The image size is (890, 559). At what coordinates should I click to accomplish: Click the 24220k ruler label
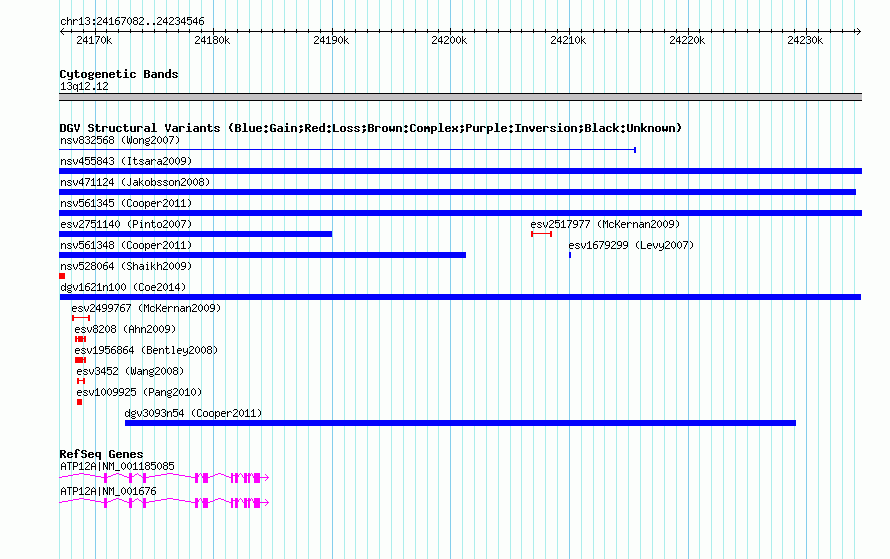(x=687, y=40)
